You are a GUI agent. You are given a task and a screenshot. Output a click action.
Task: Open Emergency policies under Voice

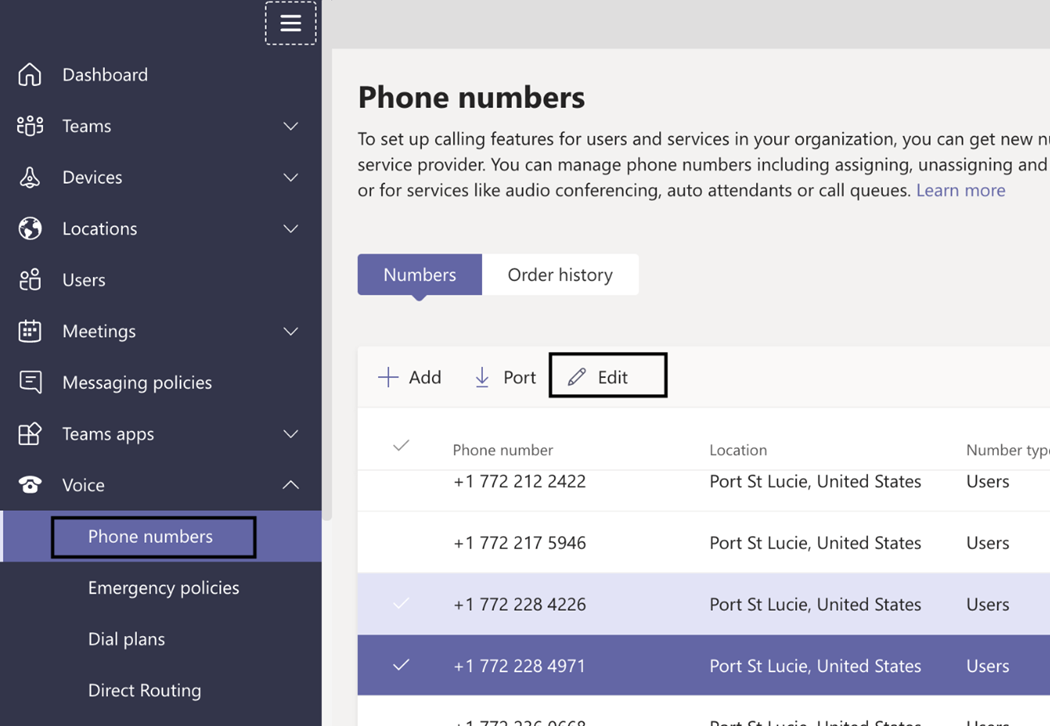(x=163, y=588)
